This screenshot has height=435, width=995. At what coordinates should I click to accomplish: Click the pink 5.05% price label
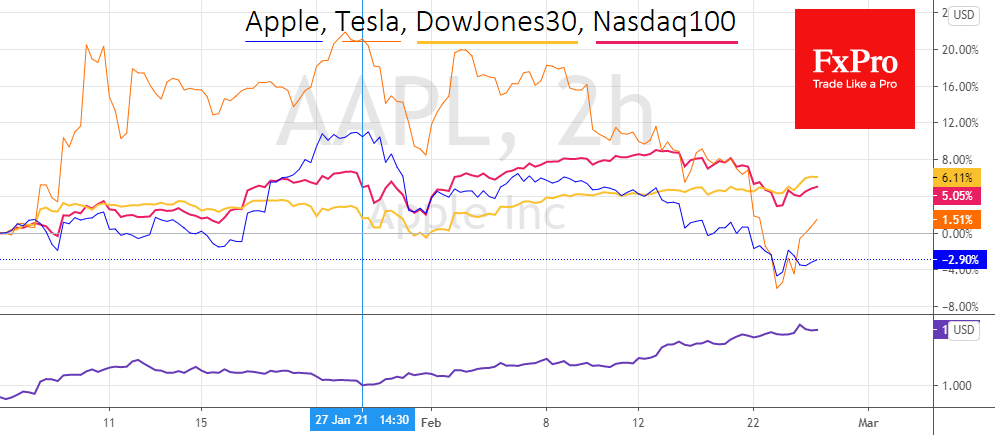pos(955,196)
